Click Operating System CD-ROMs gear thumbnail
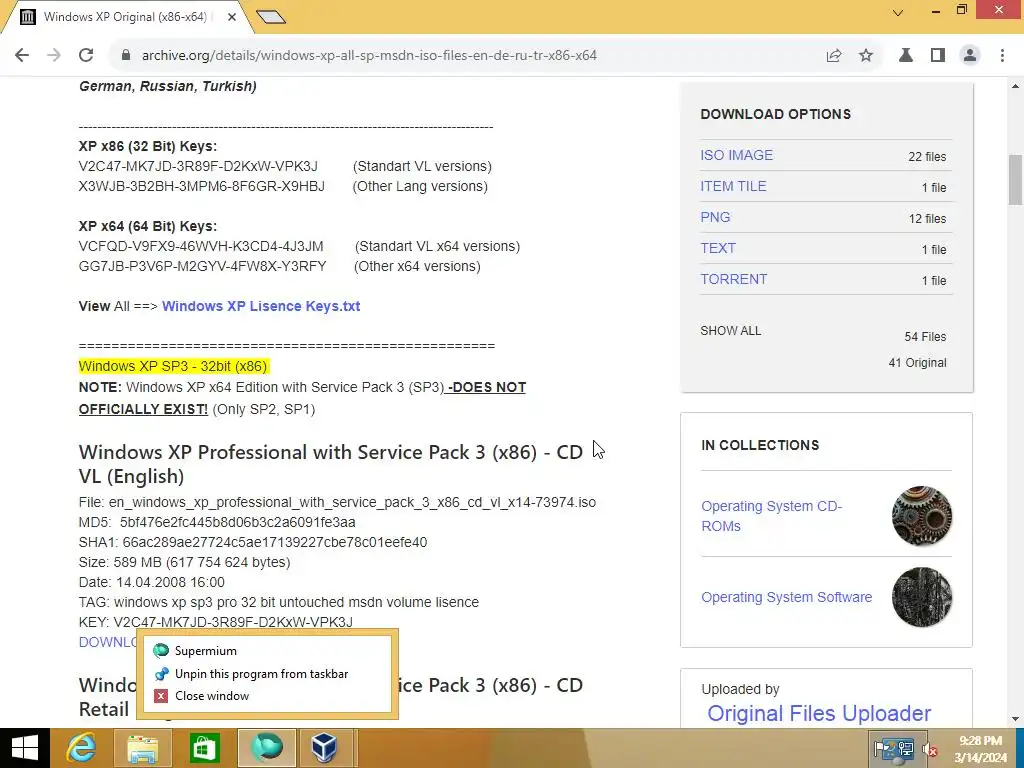The width and height of the screenshot is (1024, 768). [921, 516]
